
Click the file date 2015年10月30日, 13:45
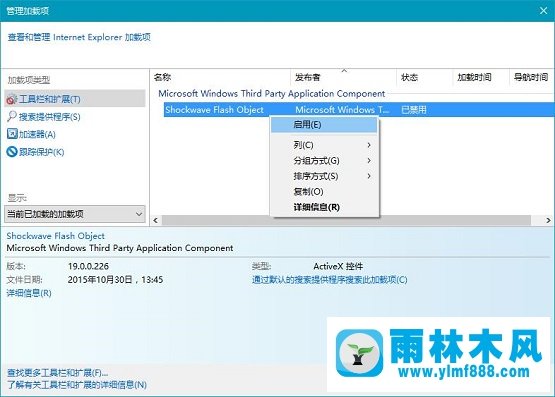pos(115,280)
